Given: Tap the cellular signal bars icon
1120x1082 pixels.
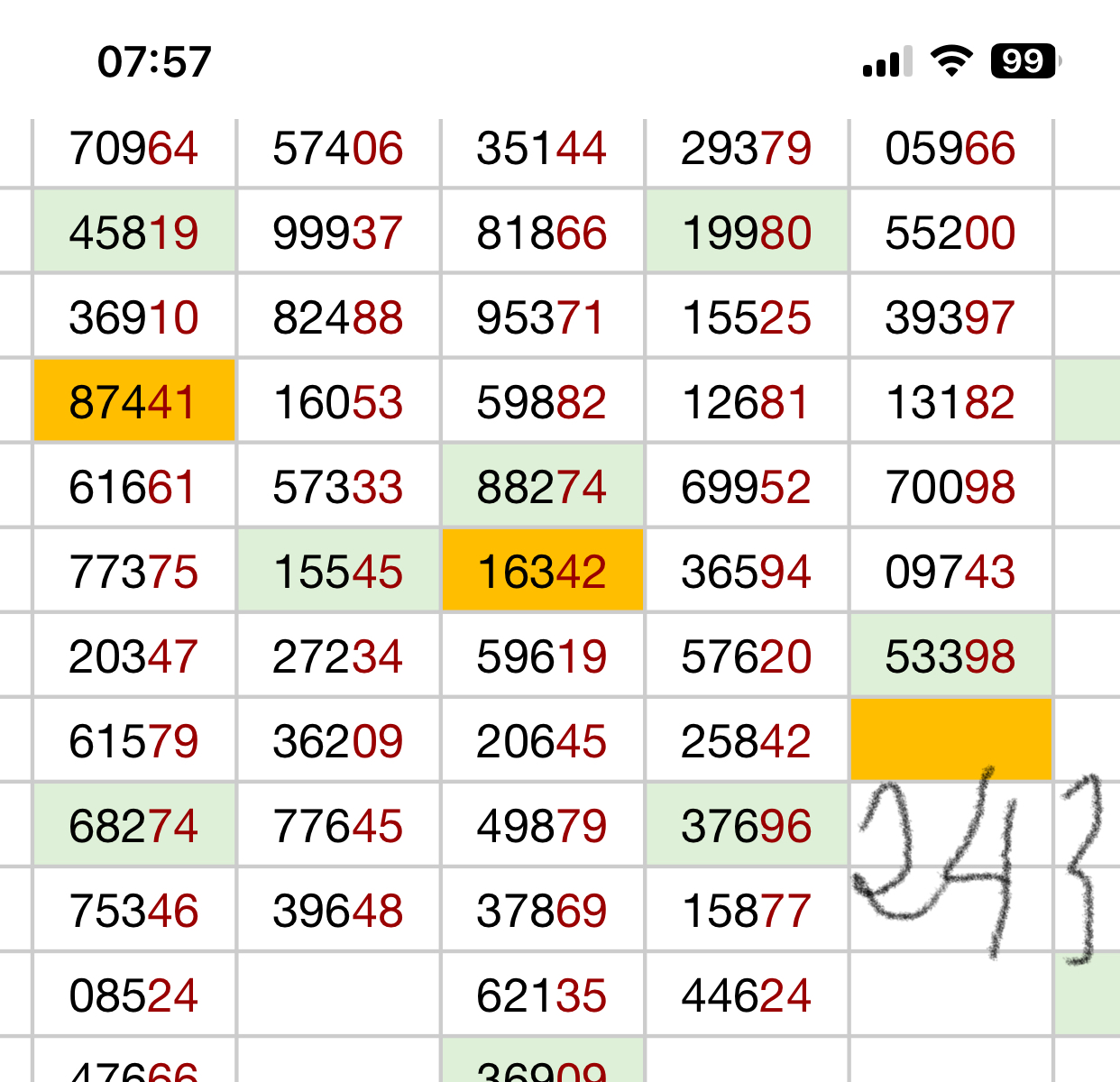Looking at the screenshot, I should tap(887, 62).
